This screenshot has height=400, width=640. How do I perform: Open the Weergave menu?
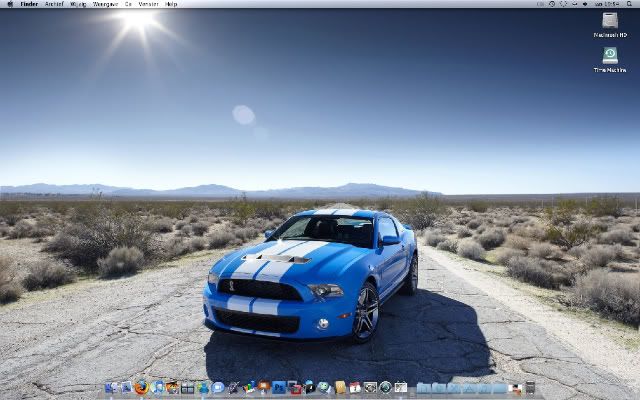click(x=105, y=4)
